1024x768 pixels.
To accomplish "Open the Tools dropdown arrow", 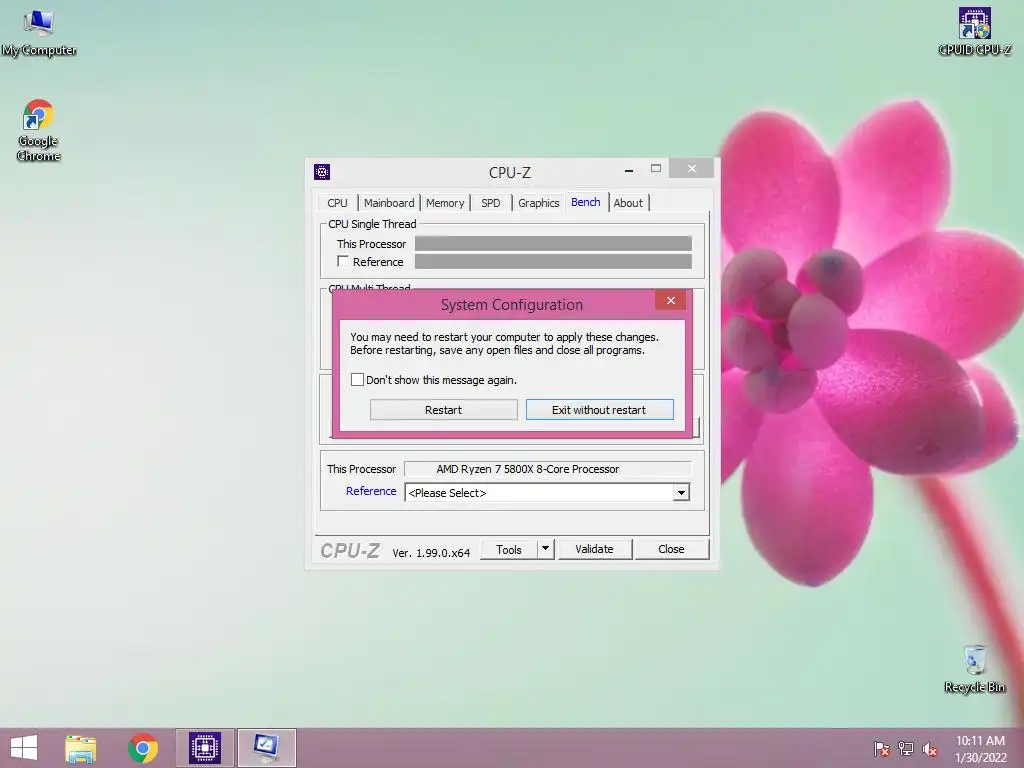I will (545, 549).
